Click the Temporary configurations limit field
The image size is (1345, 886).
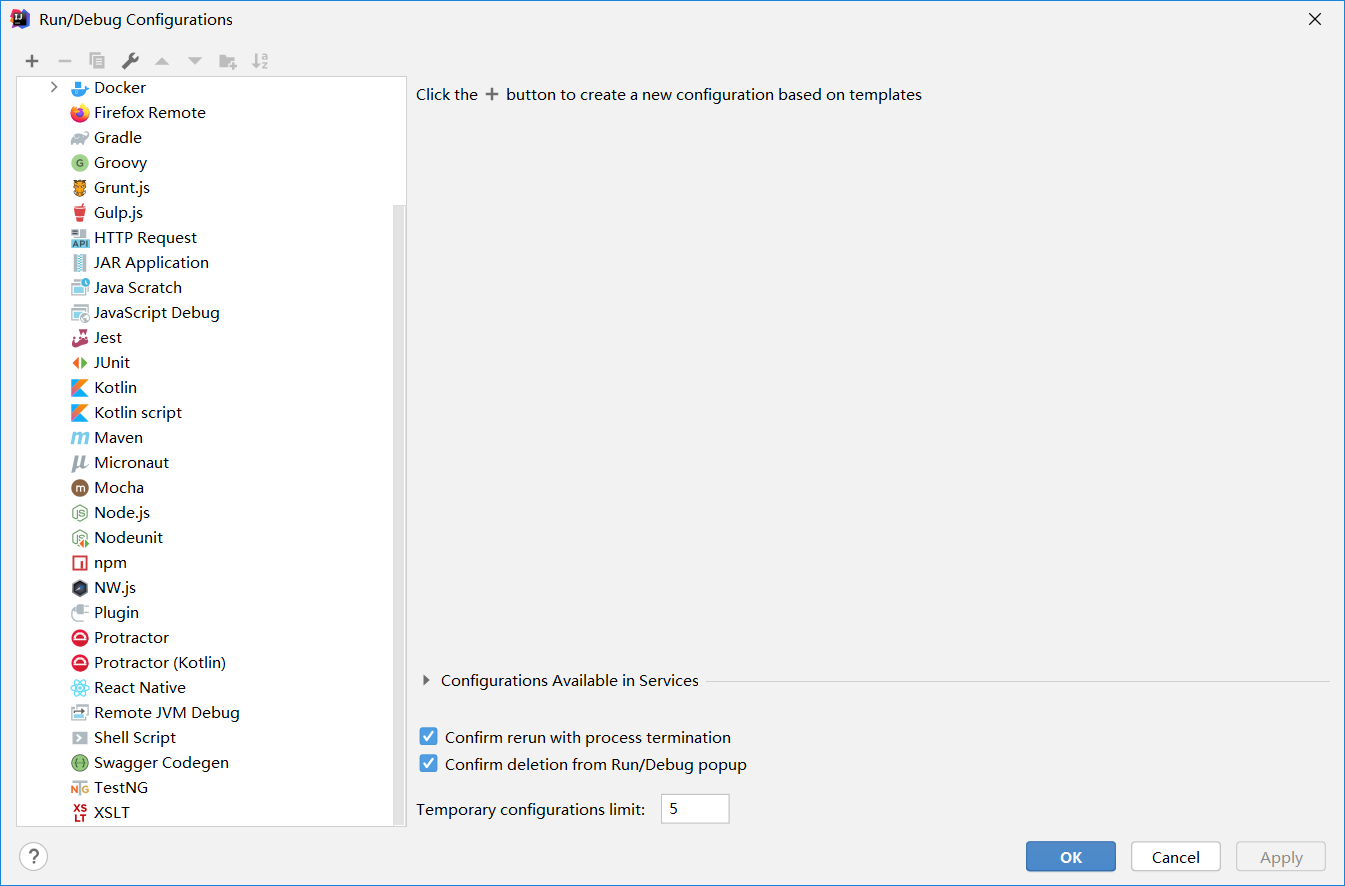pos(695,809)
